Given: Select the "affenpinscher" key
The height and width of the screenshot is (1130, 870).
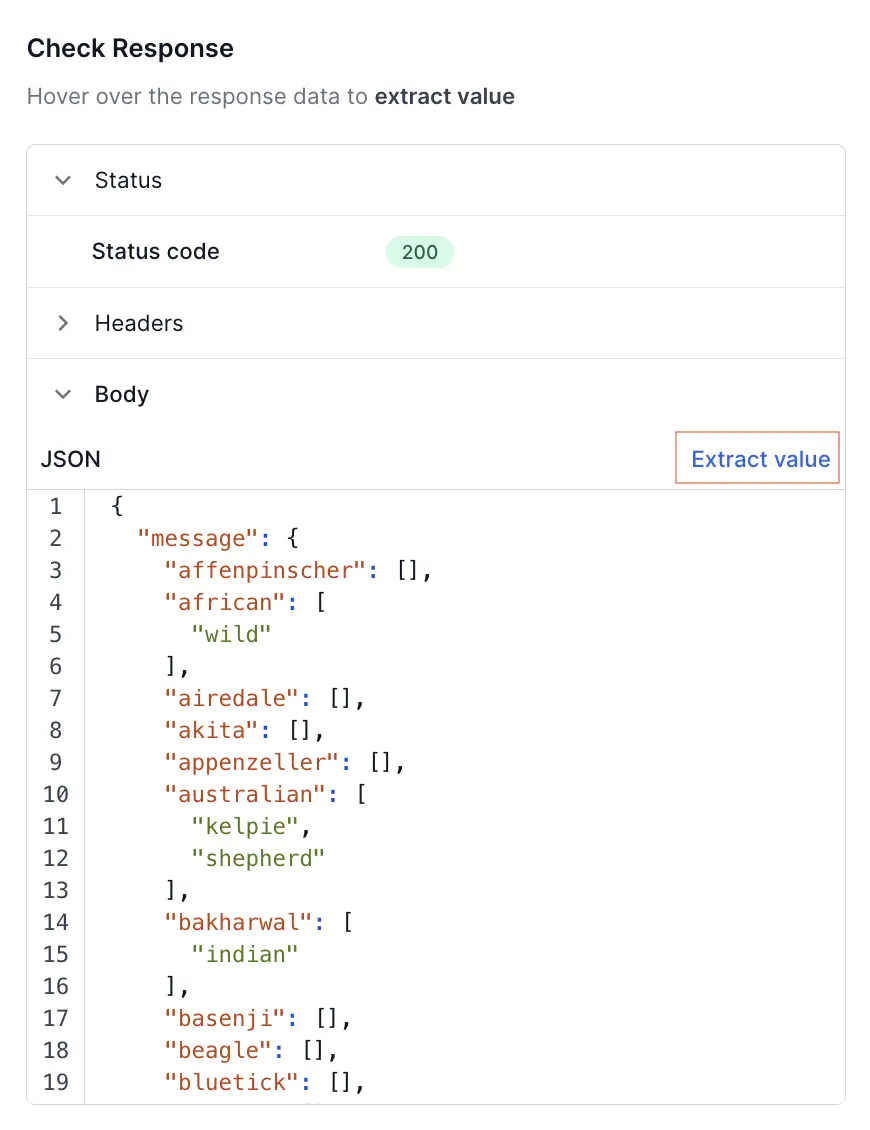Looking at the screenshot, I should pyautogui.click(x=265, y=570).
